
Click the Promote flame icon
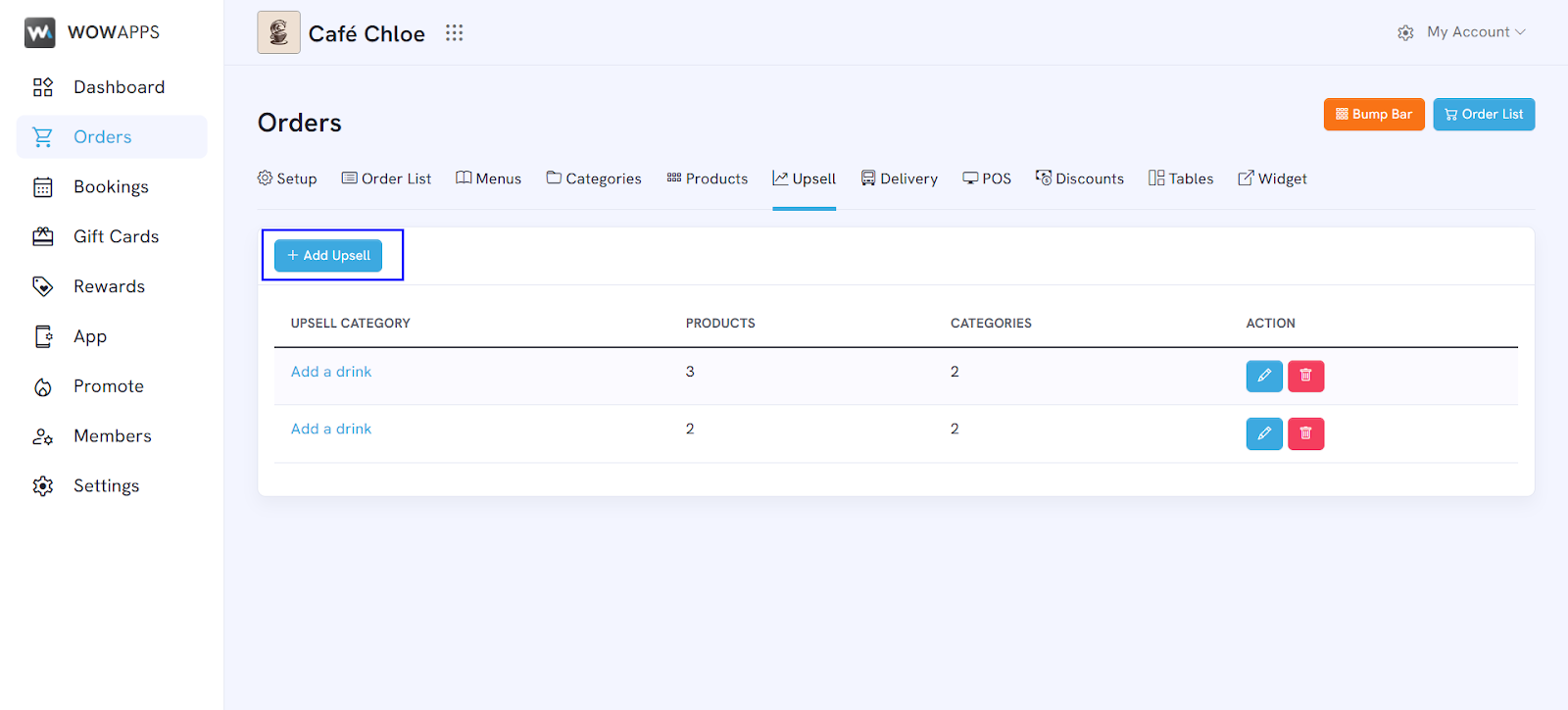pyautogui.click(x=43, y=387)
